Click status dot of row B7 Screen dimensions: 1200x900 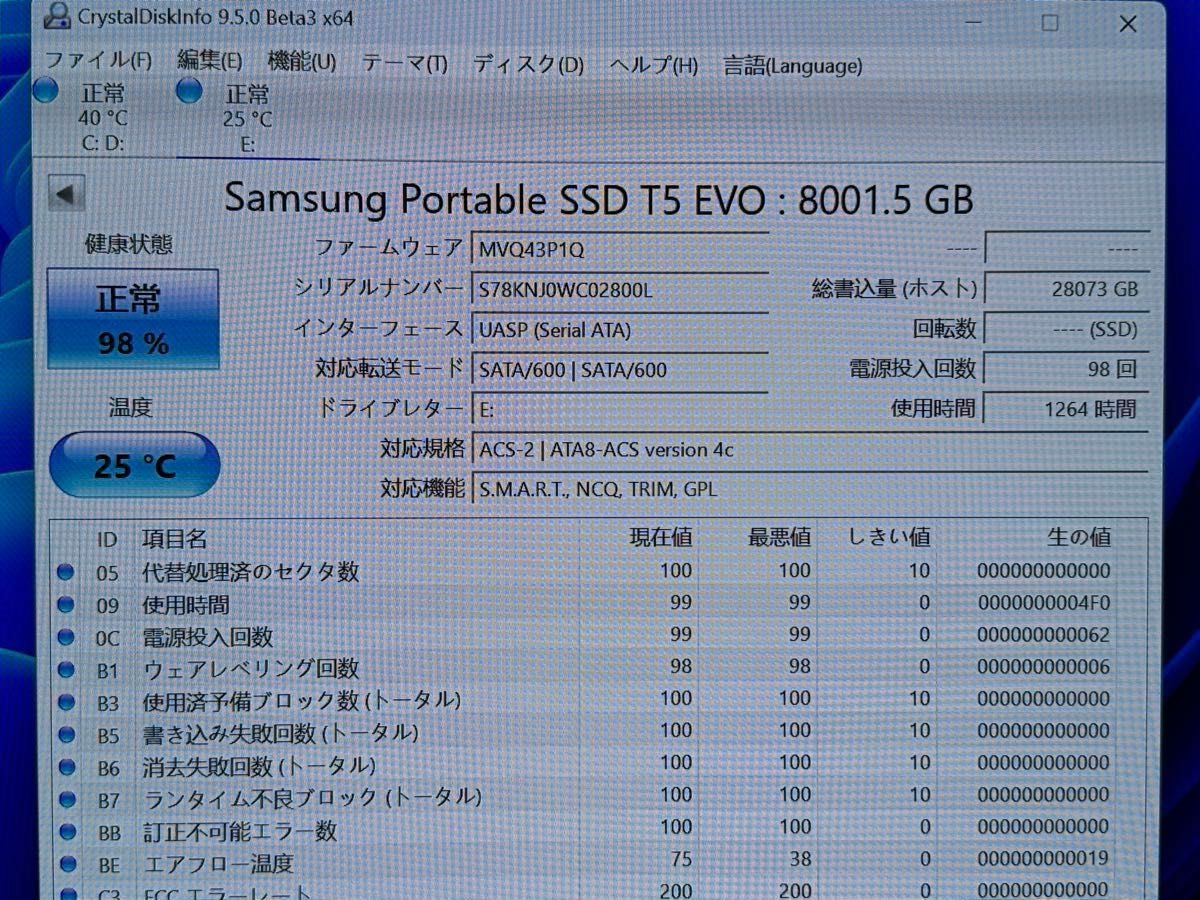(x=66, y=798)
